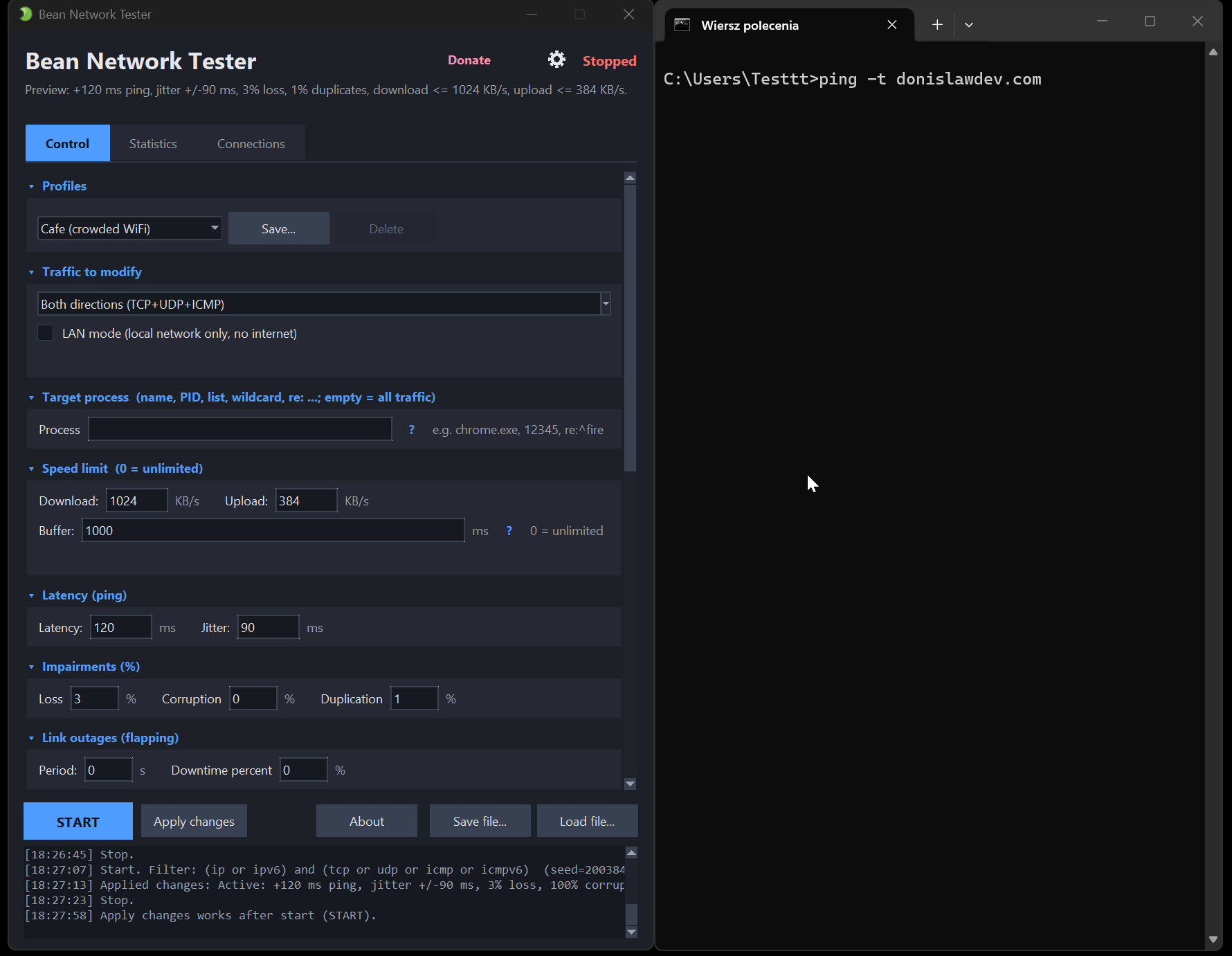Open the Cafe (crowded WiFi) profile dropdown
The width and height of the screenshot is (1232, 956).
129,228
